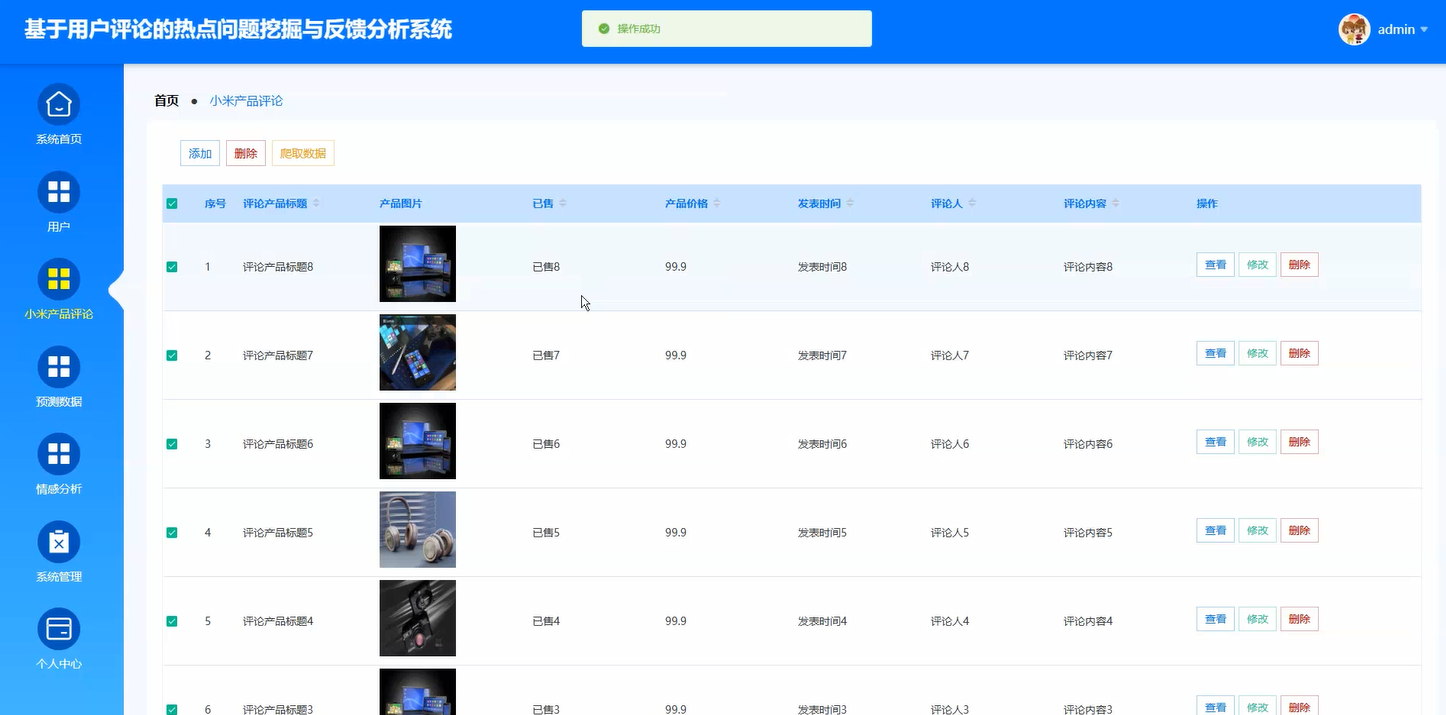
Task: Click 删除 for 评论产品标题6
Action: click(x=1300, y=442)
